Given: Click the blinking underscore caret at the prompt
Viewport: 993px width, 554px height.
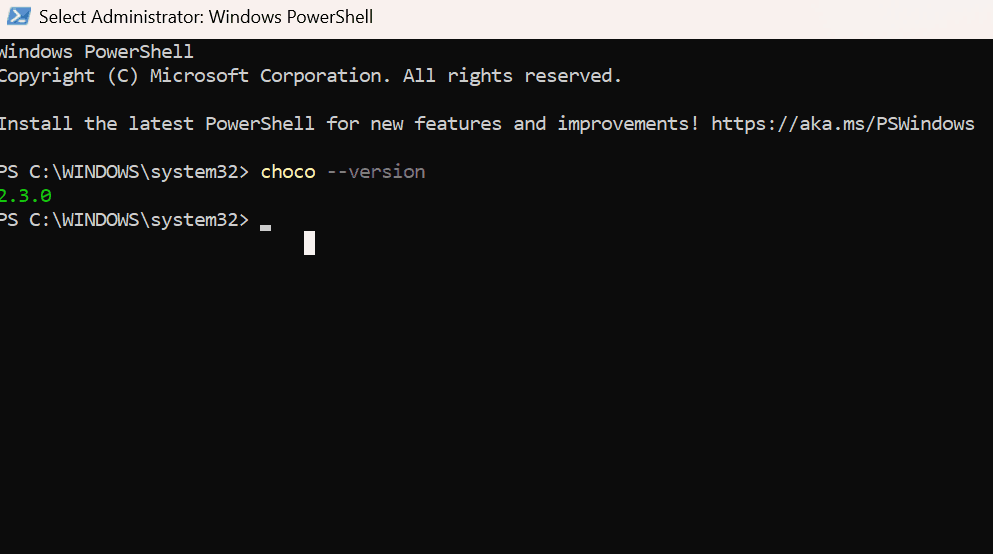Looking at the screenshot, I should [265, 227].
